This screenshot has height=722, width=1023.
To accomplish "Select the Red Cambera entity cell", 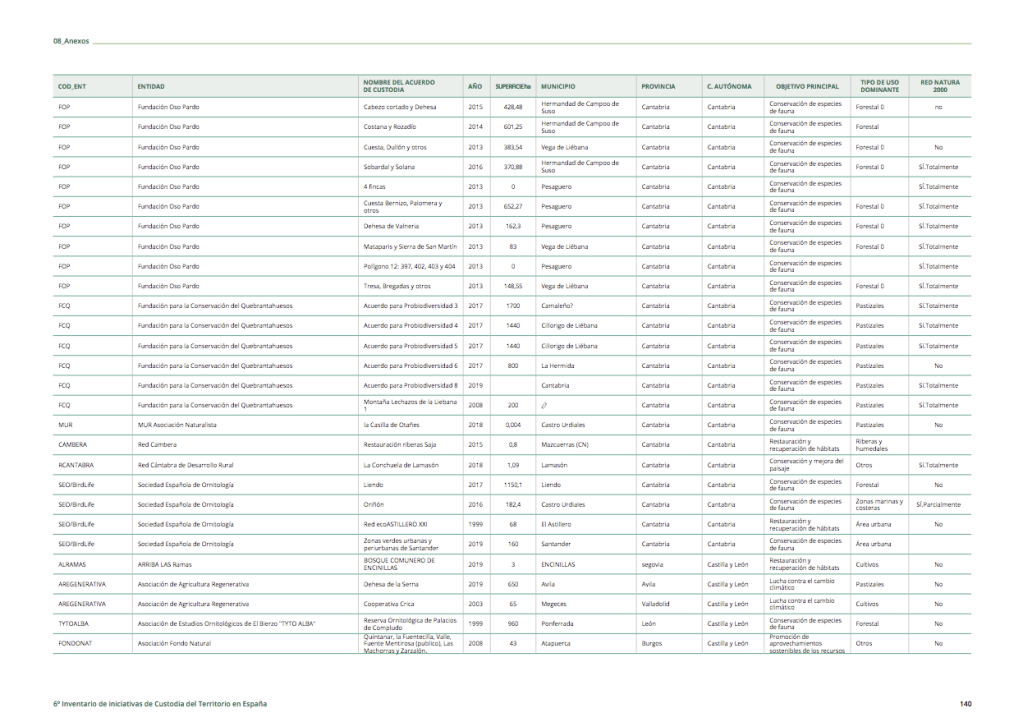I will [x=158, y=445].
